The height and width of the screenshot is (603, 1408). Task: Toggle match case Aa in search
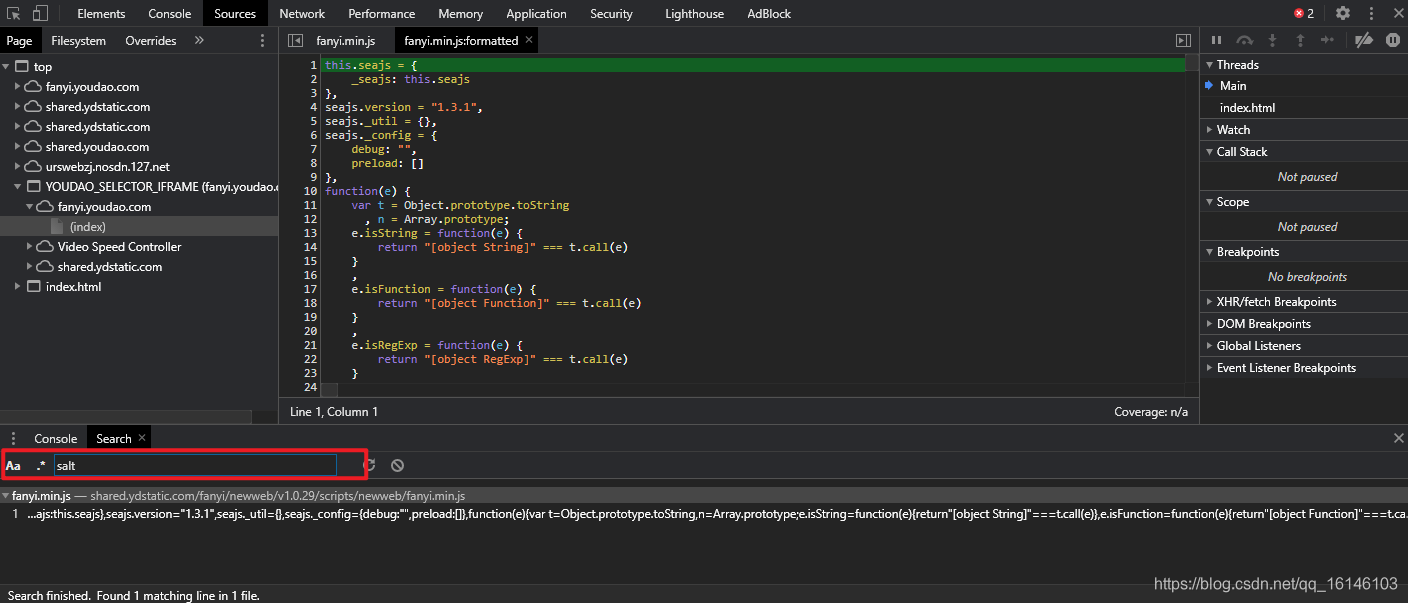(x=13, y=465)
